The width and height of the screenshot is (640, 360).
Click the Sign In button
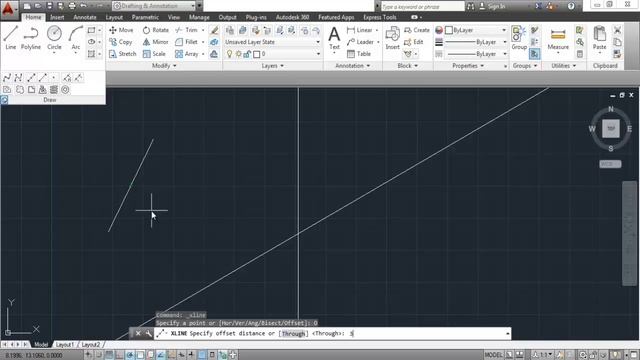click(493, 6)
